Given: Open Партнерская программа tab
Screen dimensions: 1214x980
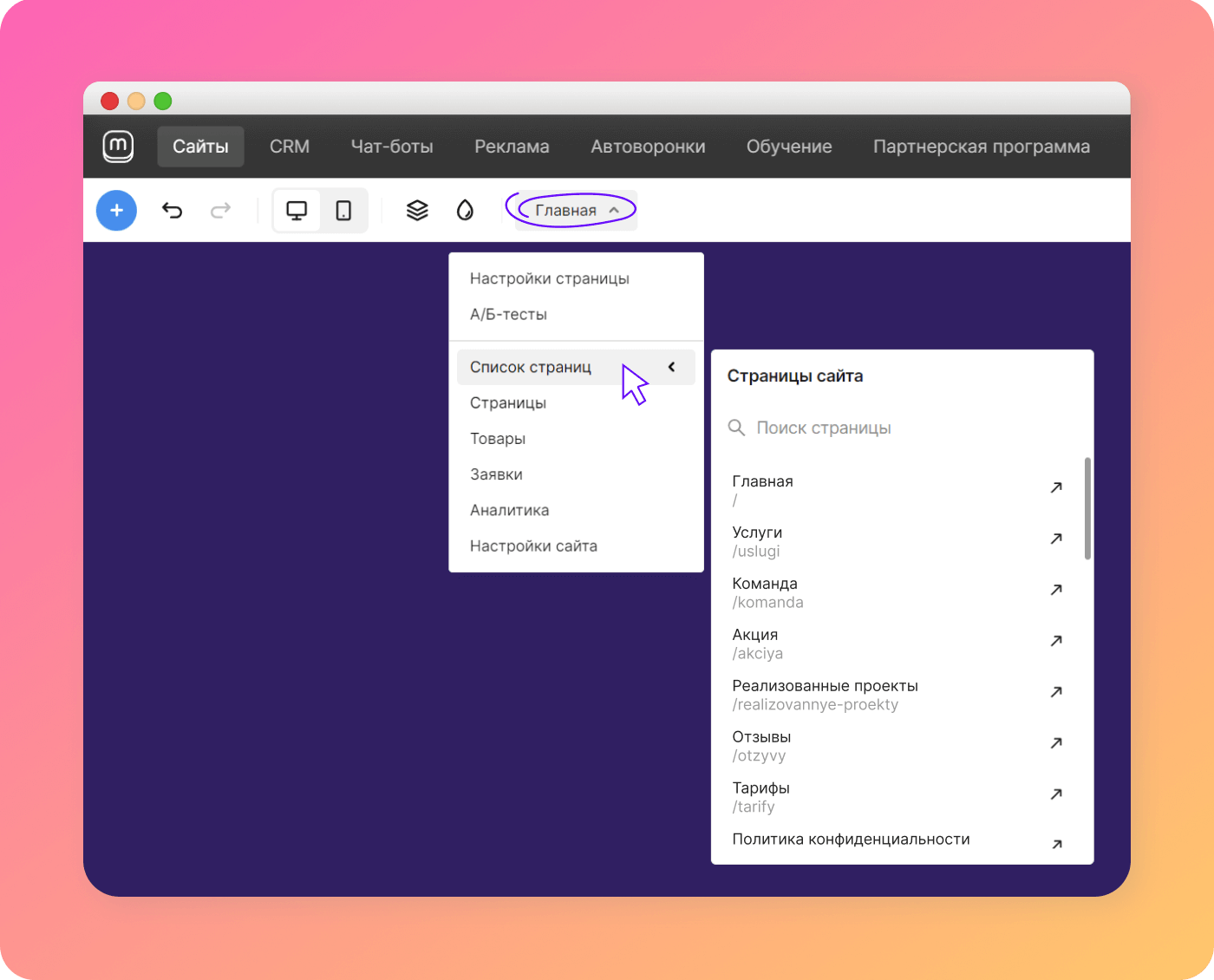Looking at the screenshot, I should [982, 147].
